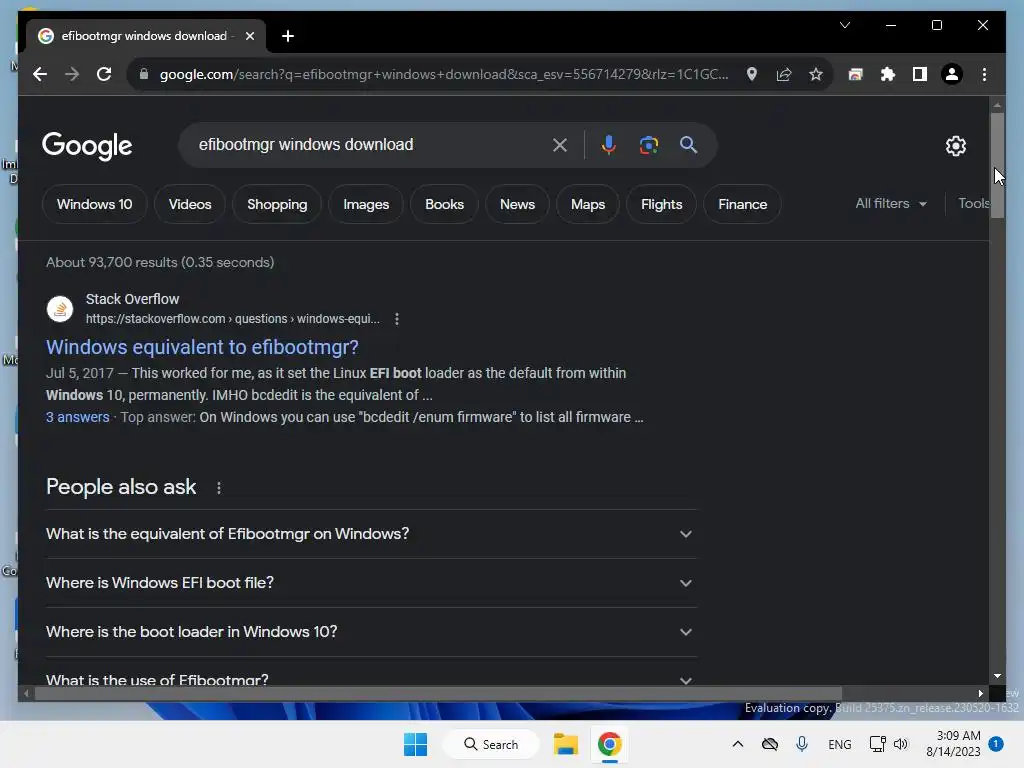Select Windows 10 filter chip
Image resolution: width=1024 pixels, height=768 pixels.
coord(95,204)
